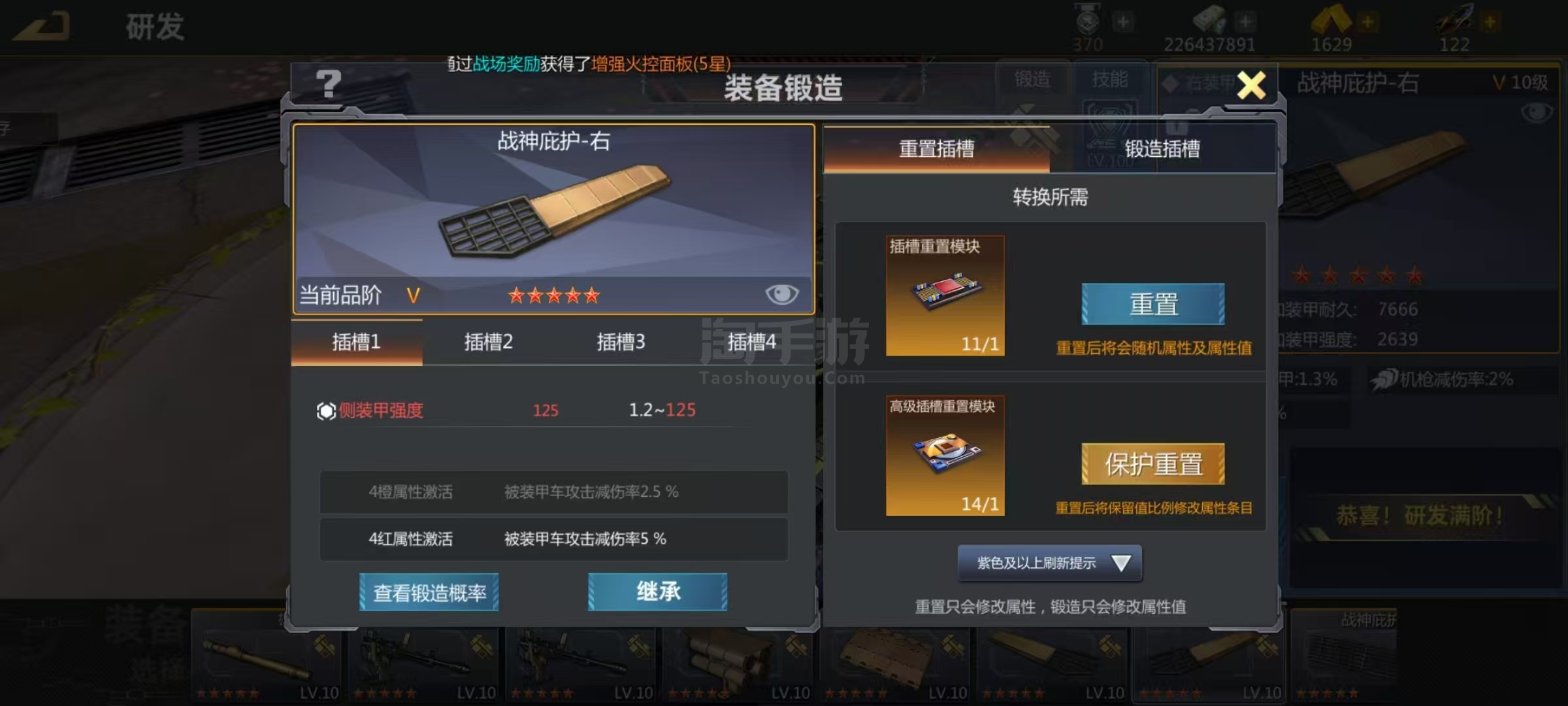Screen dimensions: 1568x706
Task: Toggle eye icon in 战神庇护-右 preview
Action: 781,295
